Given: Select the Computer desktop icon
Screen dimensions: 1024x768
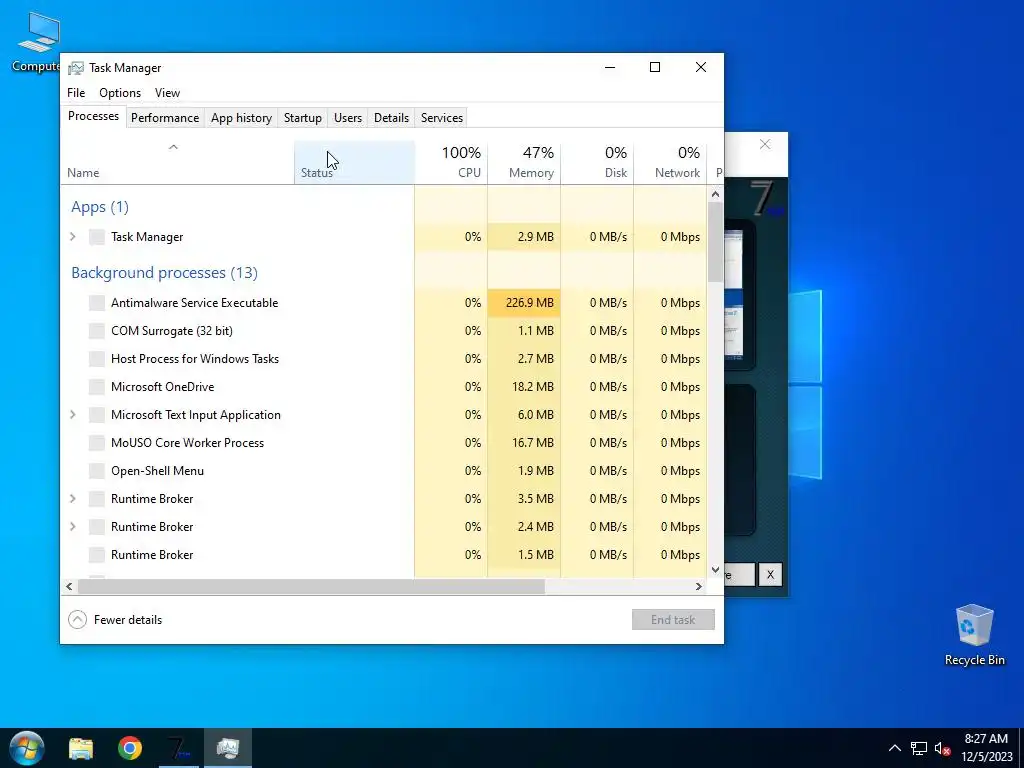Looking at the screenshot, I should (37, 43).
